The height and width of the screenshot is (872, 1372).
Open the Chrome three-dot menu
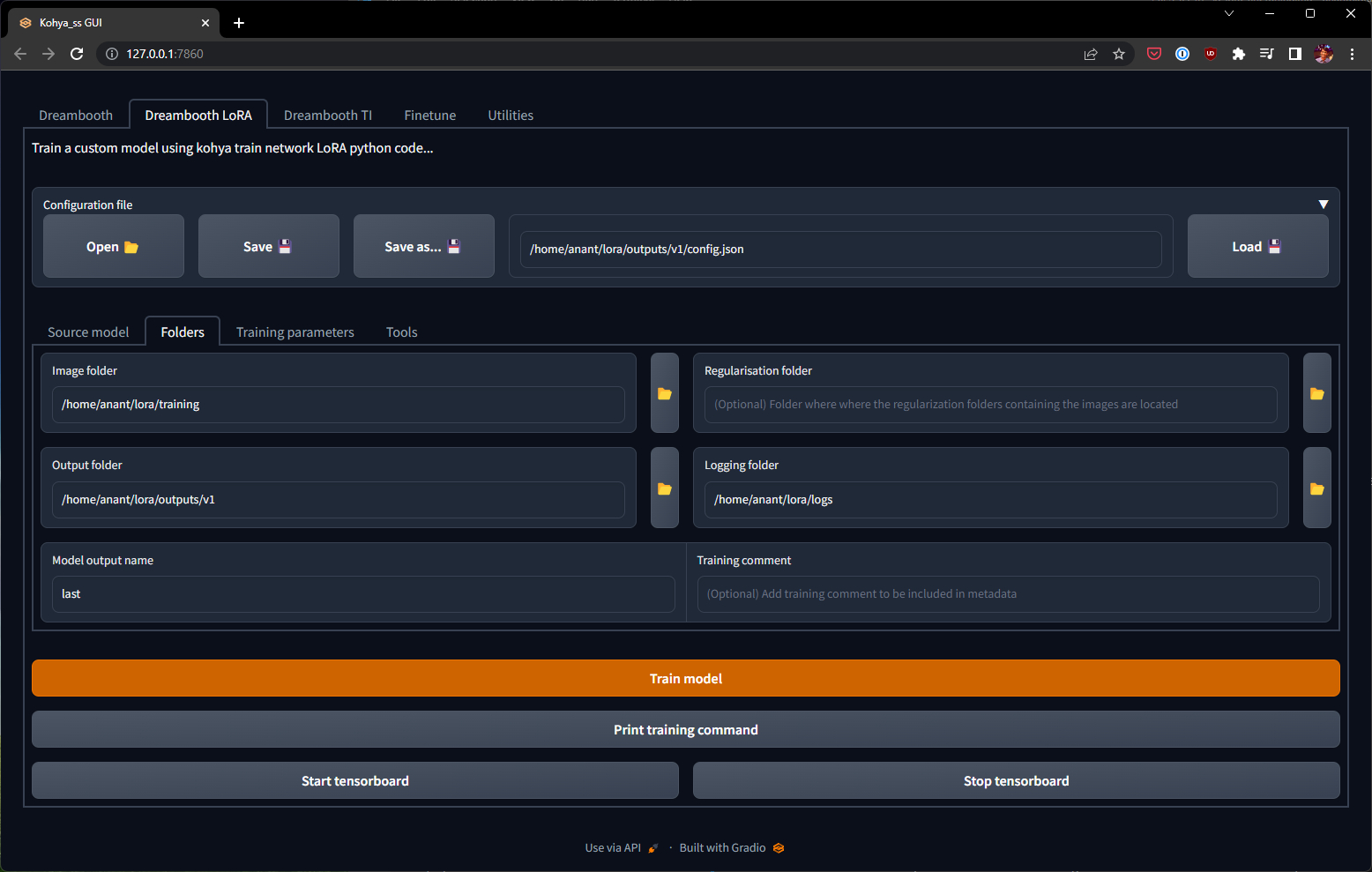(1352, 54)
